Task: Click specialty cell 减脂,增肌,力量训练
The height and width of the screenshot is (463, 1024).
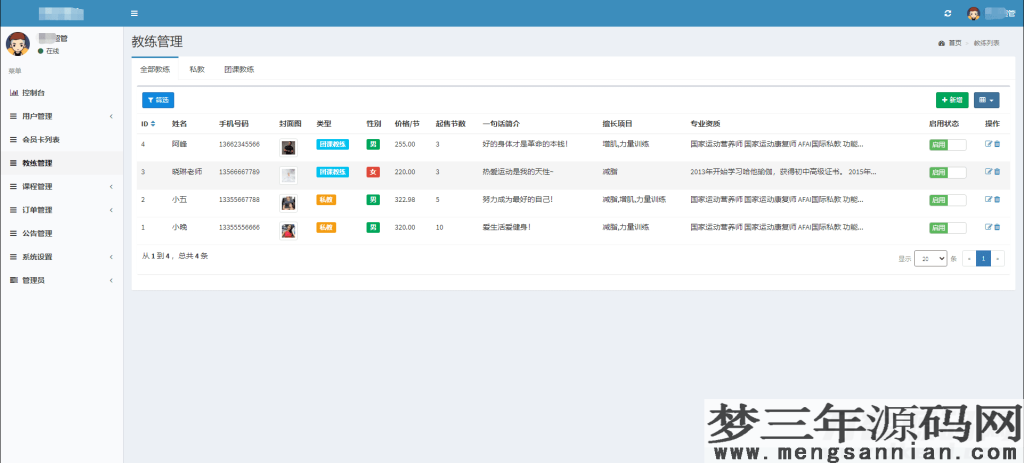Action: [634, 200]
